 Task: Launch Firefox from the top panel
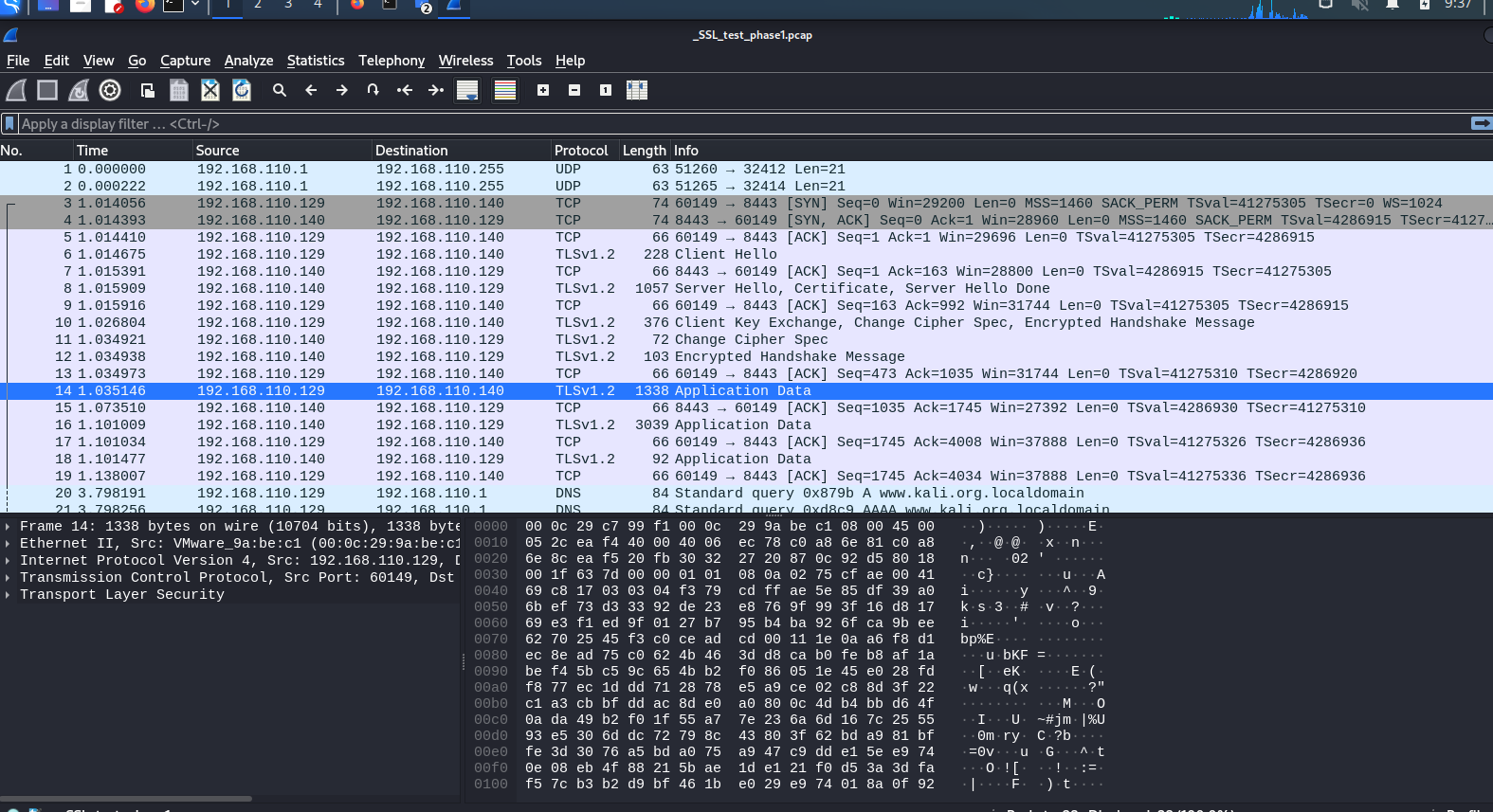[x=144, y=5]
